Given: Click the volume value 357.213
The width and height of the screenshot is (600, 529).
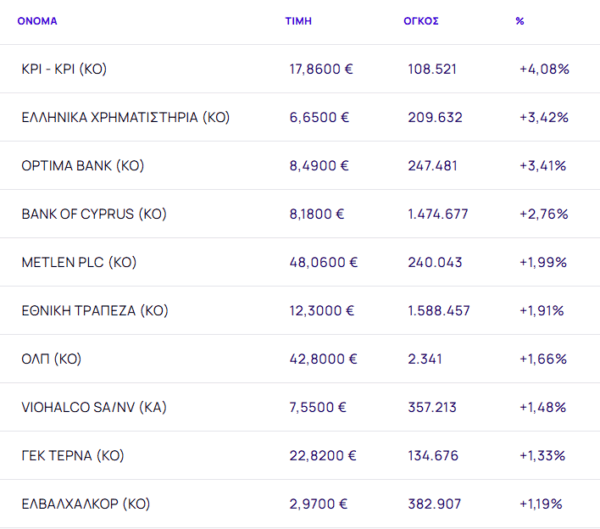Looking at the screenshot, I should point(432,407).
